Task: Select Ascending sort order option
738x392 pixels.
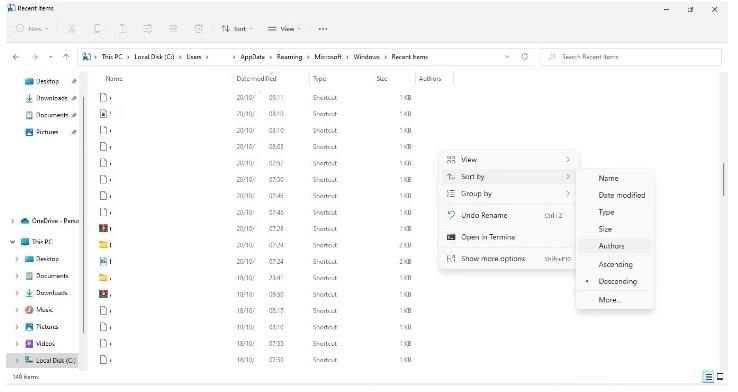Action: click(615, 264)
